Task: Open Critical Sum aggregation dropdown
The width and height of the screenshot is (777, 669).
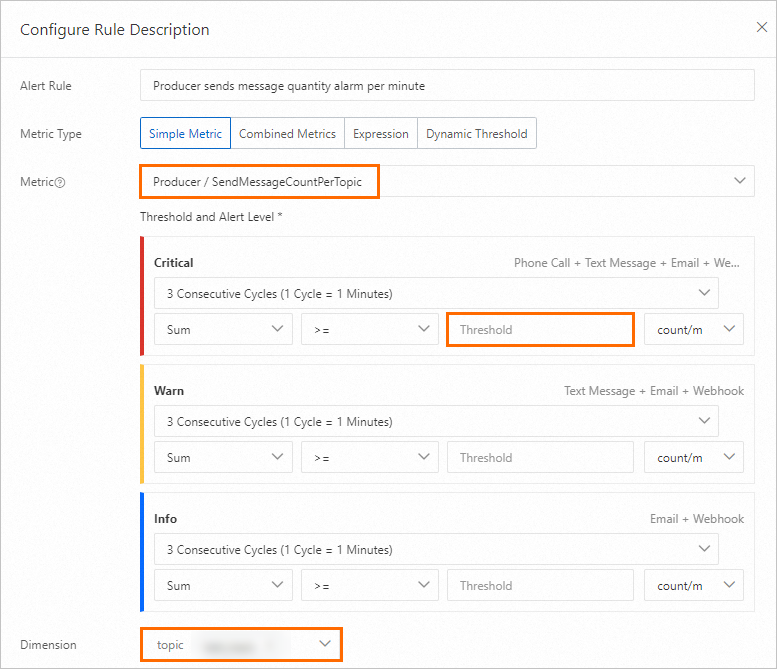Action: click(223, 330)
